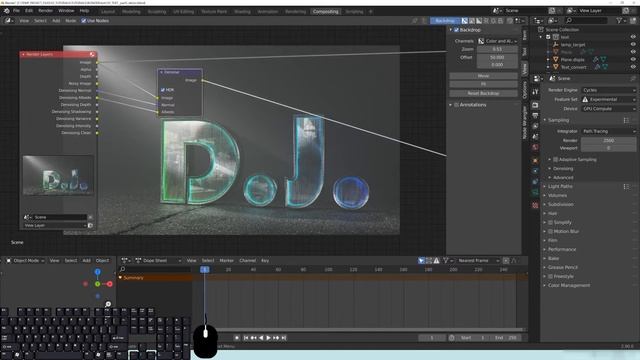This screenshot has width=640, height=360.
Task: Open the Marker menu in Dope Sheet
Action: point(227,260)
